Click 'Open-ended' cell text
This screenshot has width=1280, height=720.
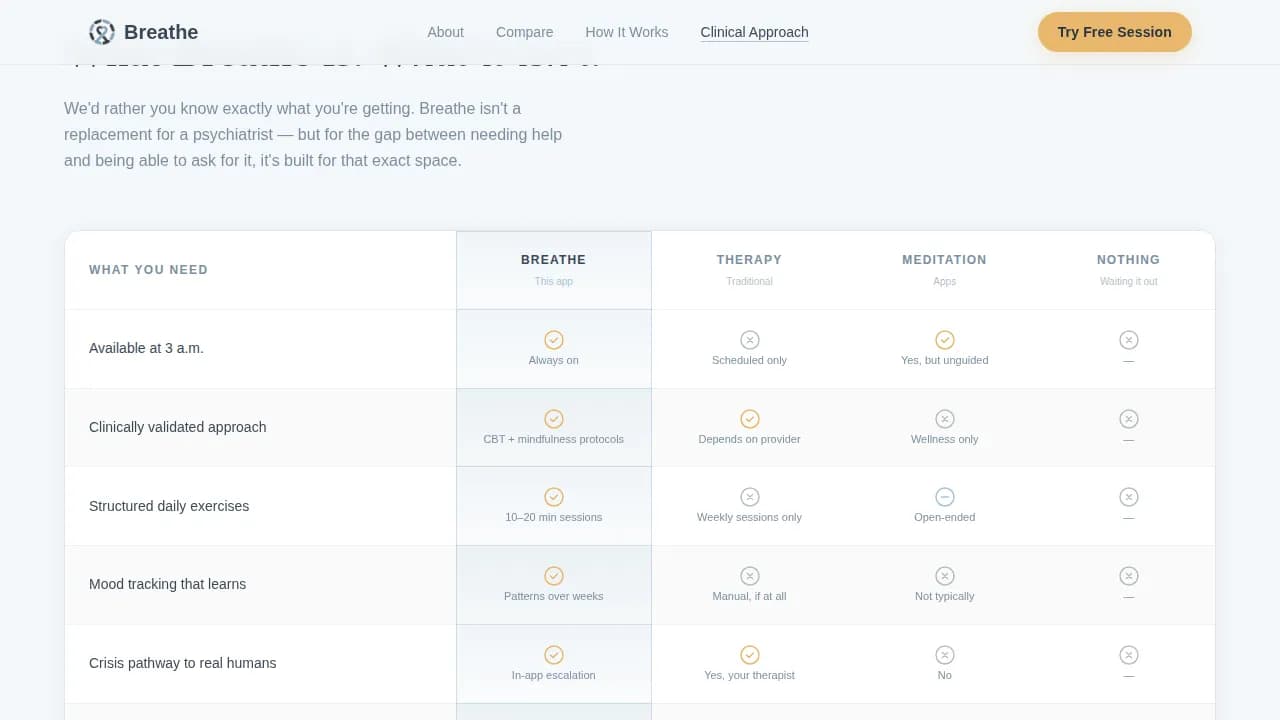point(945,517)
